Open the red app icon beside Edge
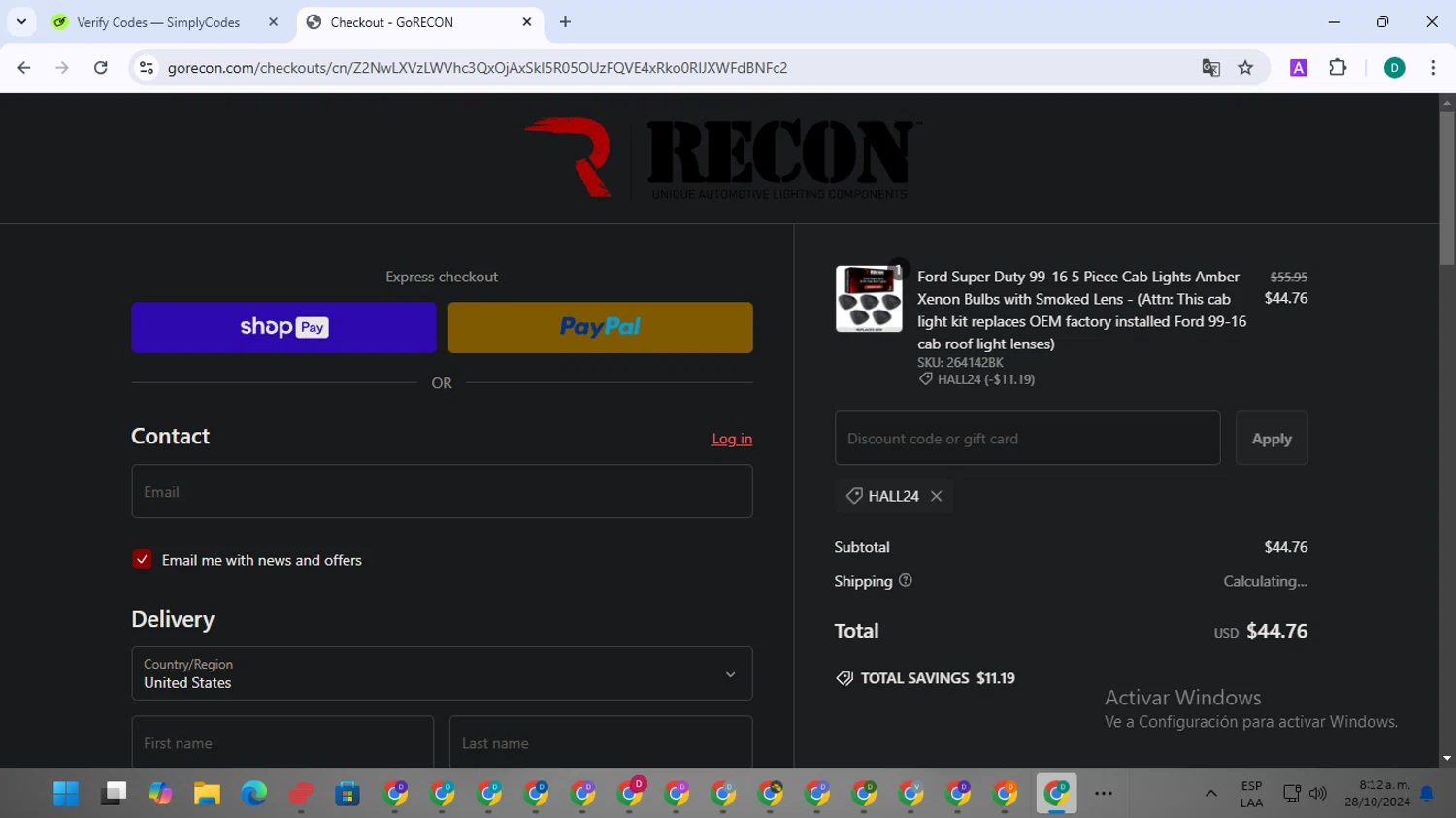Screen dimensions: 1456x818 [301, 794]
